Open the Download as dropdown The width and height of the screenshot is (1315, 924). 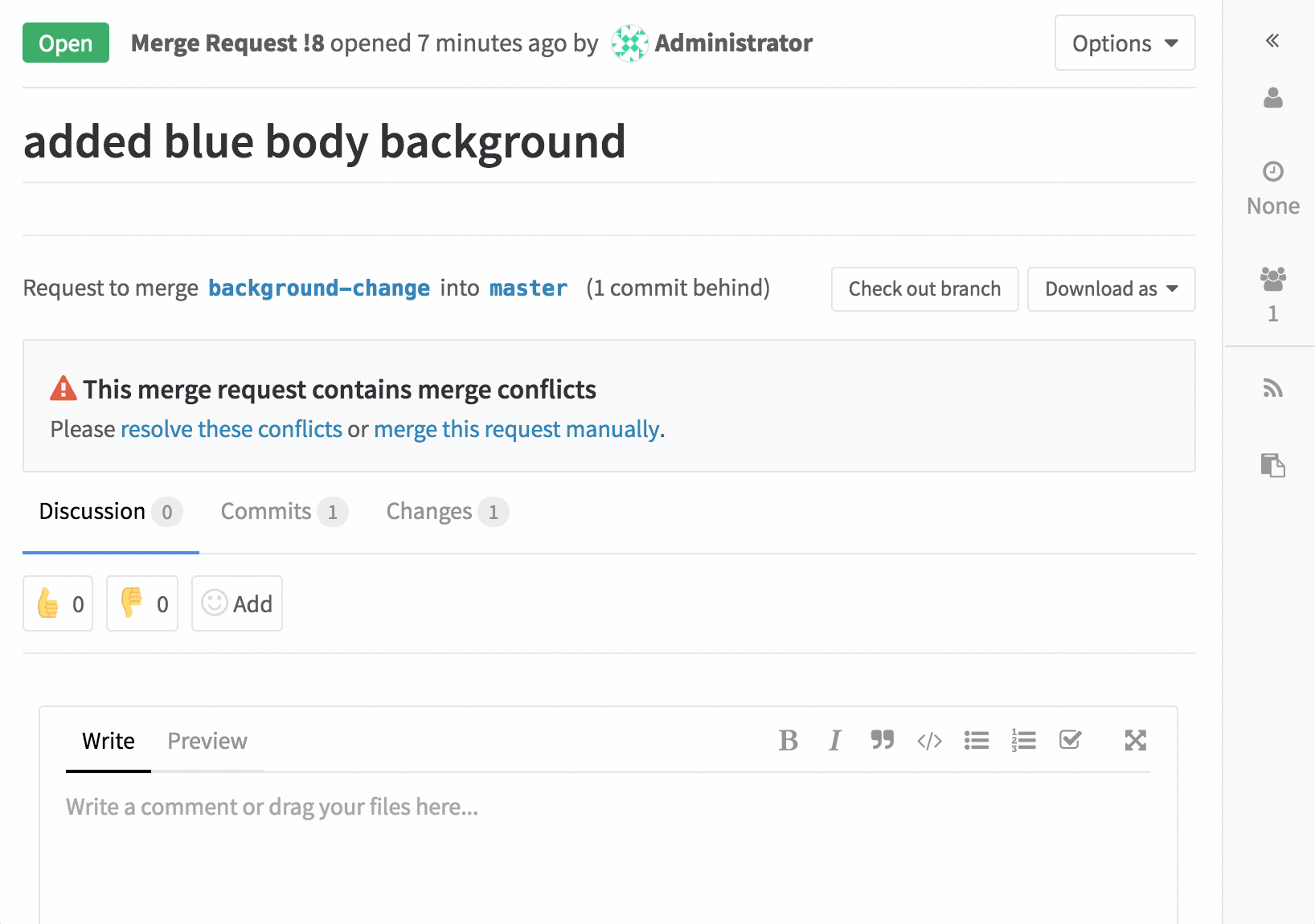1111,288
